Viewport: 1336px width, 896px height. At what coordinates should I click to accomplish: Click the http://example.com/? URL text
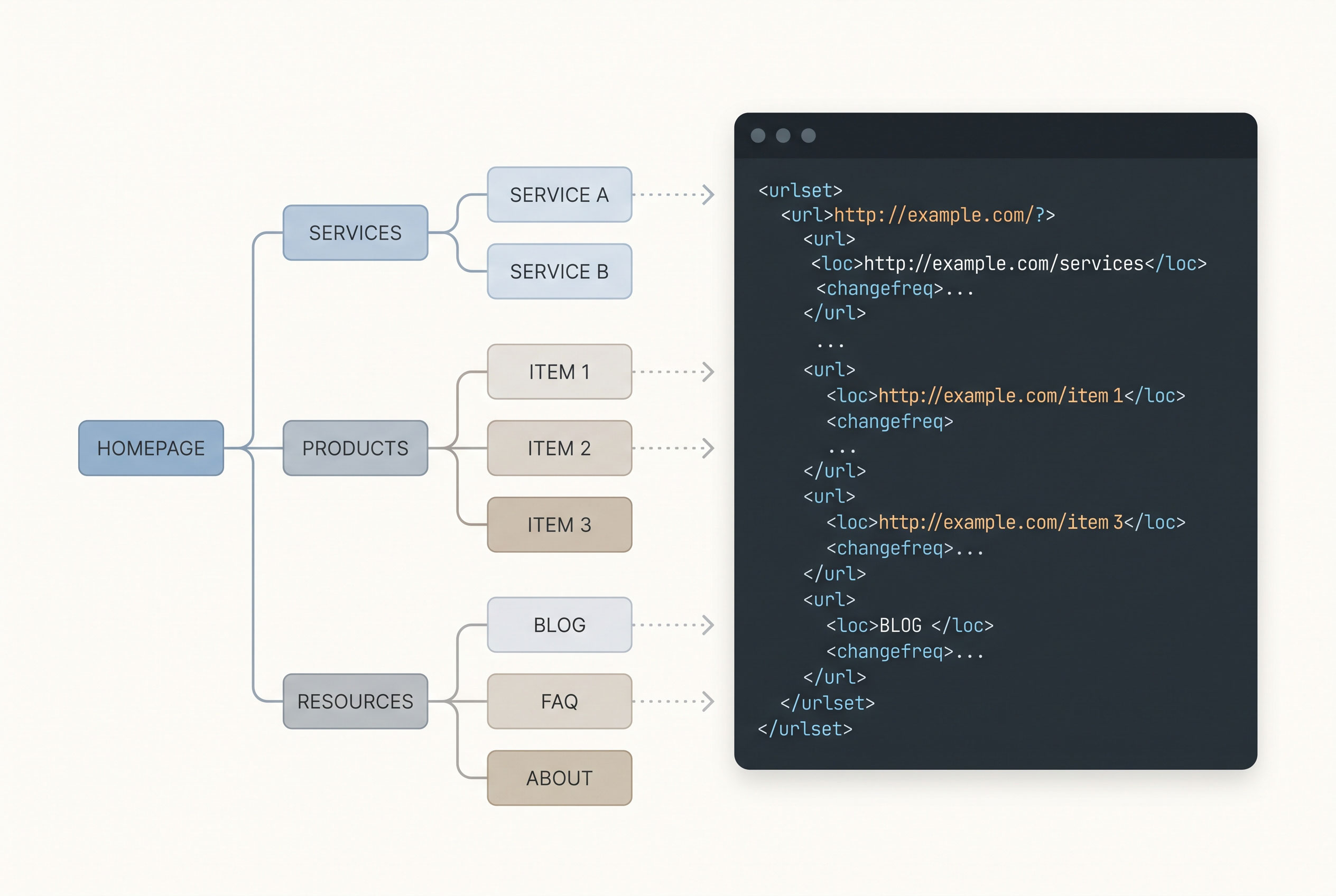[x=939, y=215]
